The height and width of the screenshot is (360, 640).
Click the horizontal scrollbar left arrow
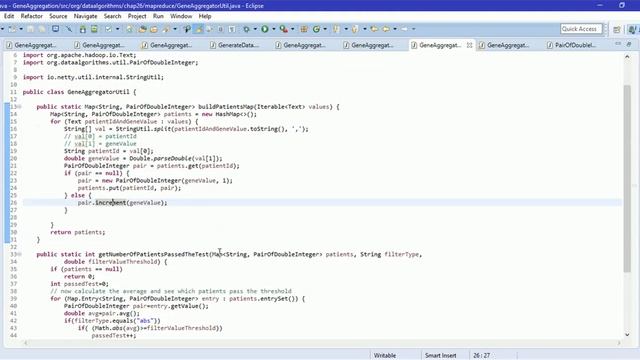pos(26,343)
